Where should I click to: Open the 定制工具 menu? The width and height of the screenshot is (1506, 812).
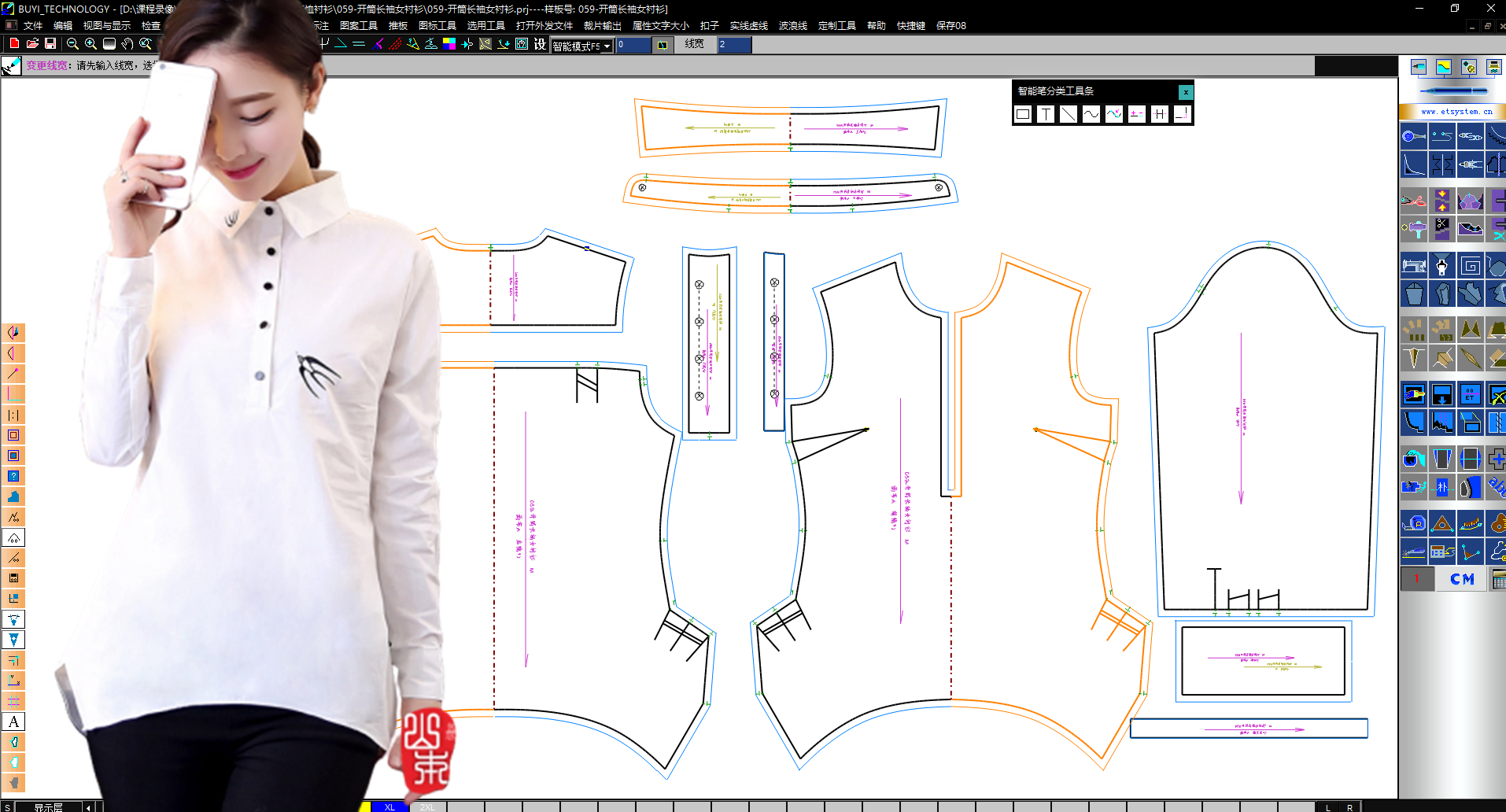tap(837, 25)
